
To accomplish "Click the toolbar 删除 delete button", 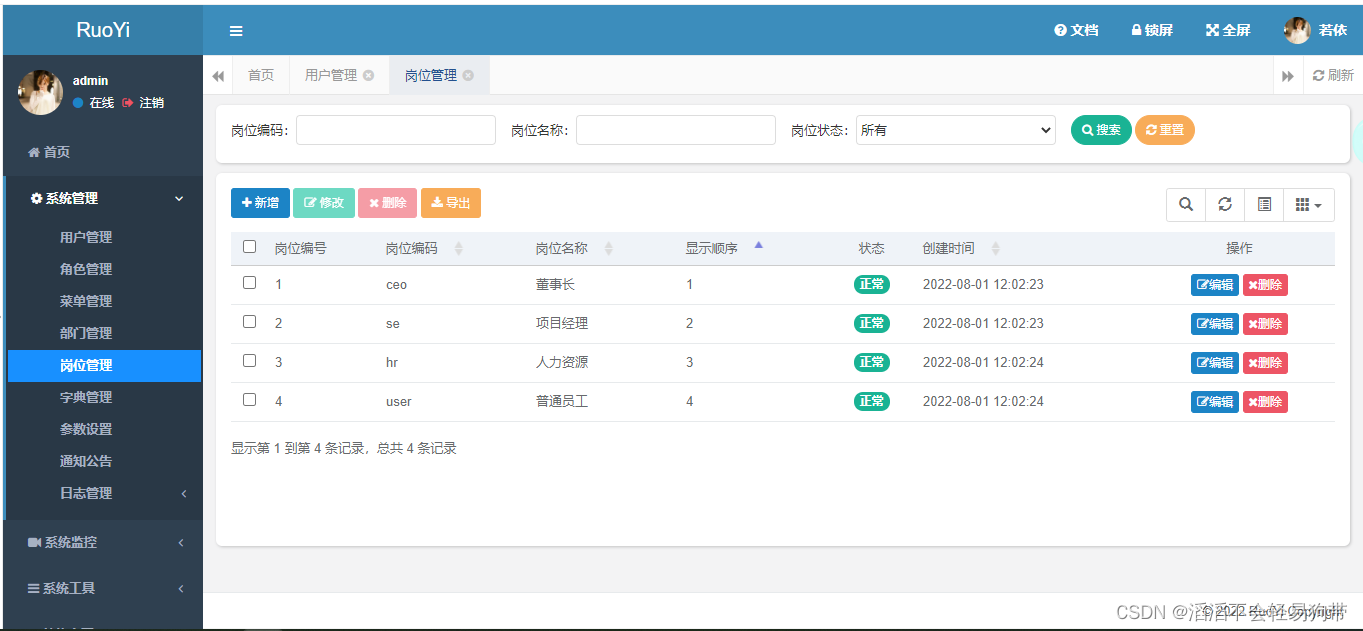I will pyautogui.click(x=387, y=203).
